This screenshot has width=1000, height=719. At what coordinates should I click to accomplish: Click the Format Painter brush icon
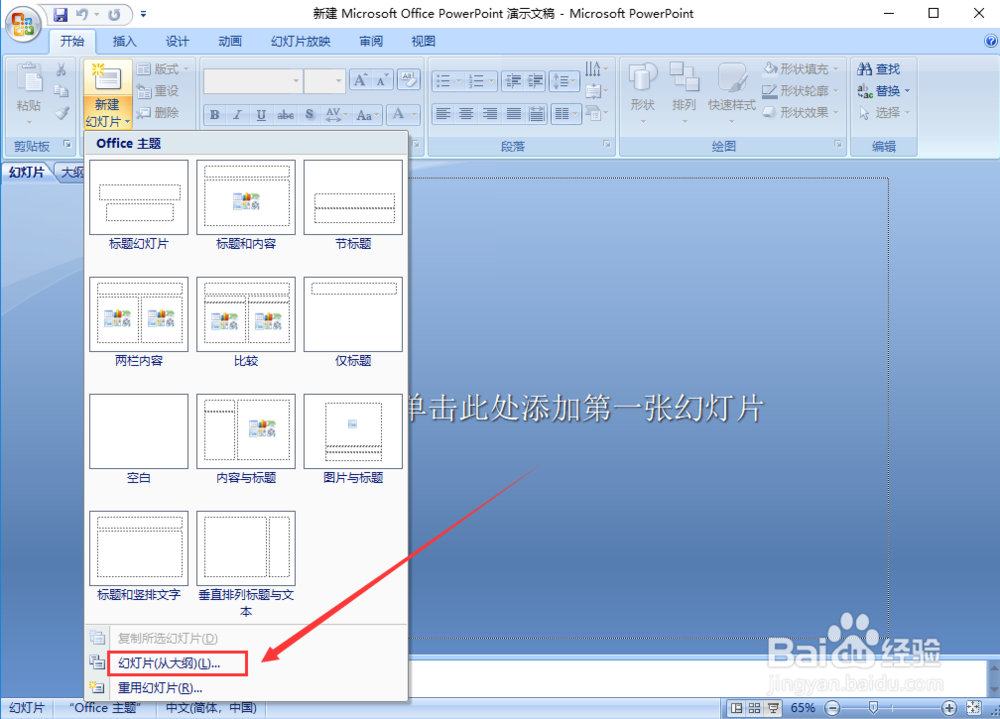pyautogui.click(x=61, y=113)
